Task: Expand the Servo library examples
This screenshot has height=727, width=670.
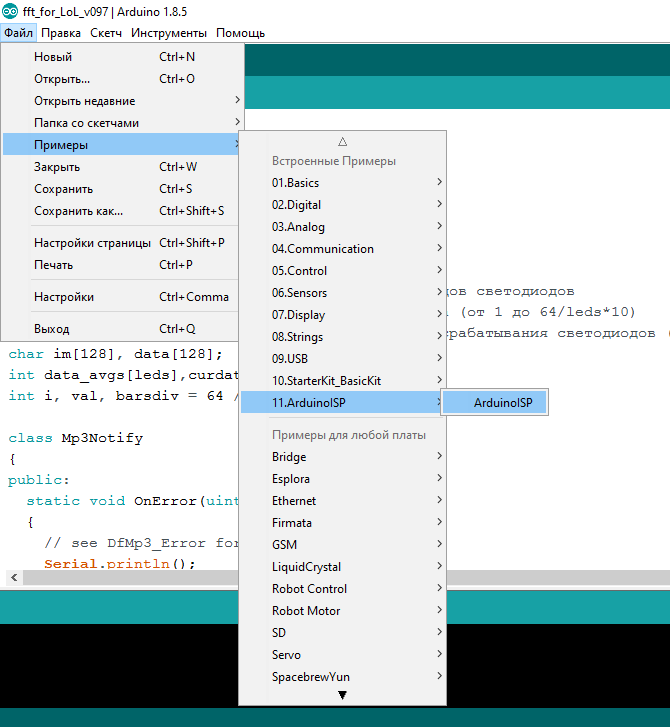Action: tap(286, 655)
